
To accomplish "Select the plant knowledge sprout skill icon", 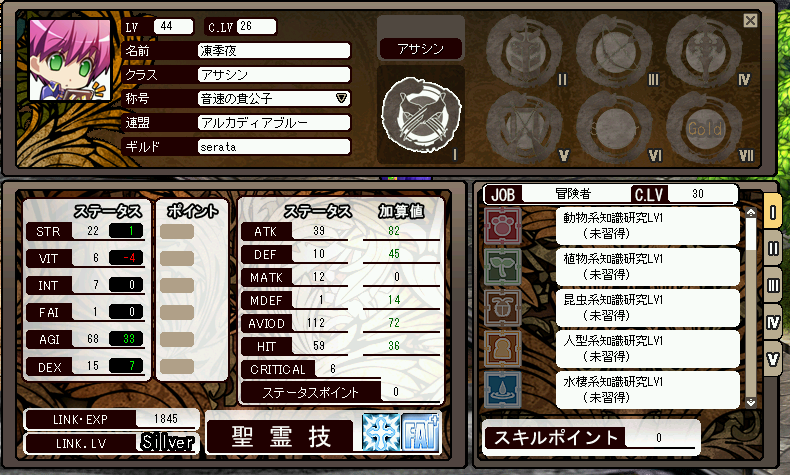I will click(x=502, y=266).
